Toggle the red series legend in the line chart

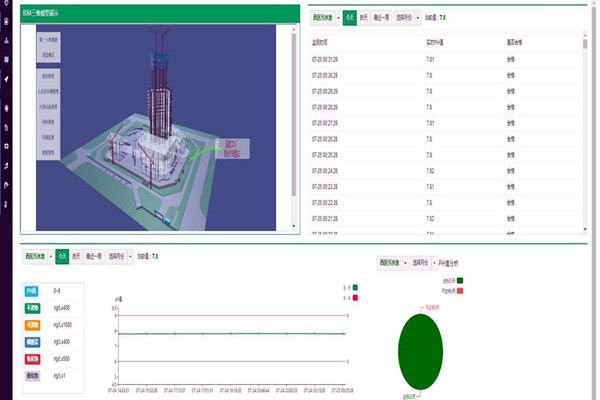353,297
